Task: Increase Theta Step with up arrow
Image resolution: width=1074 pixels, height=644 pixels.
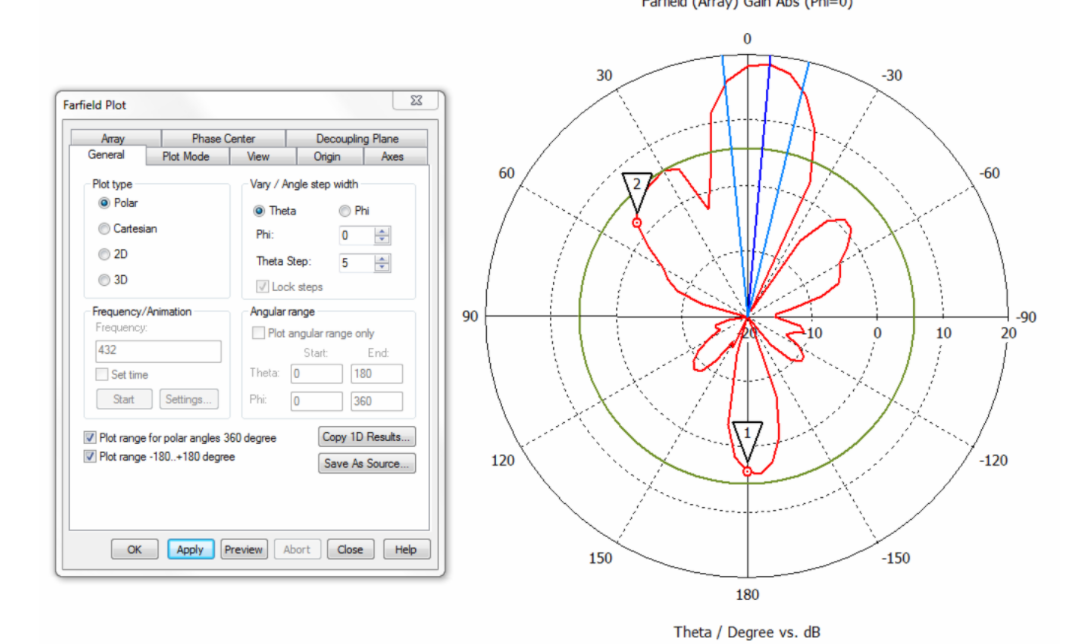Action: coord(383,258)
